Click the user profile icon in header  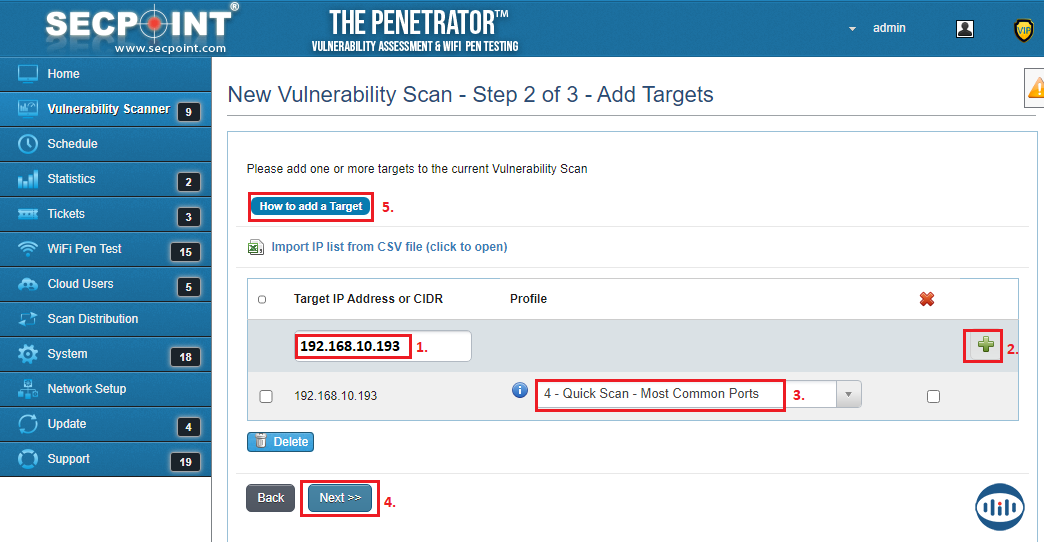pos(965,29)
